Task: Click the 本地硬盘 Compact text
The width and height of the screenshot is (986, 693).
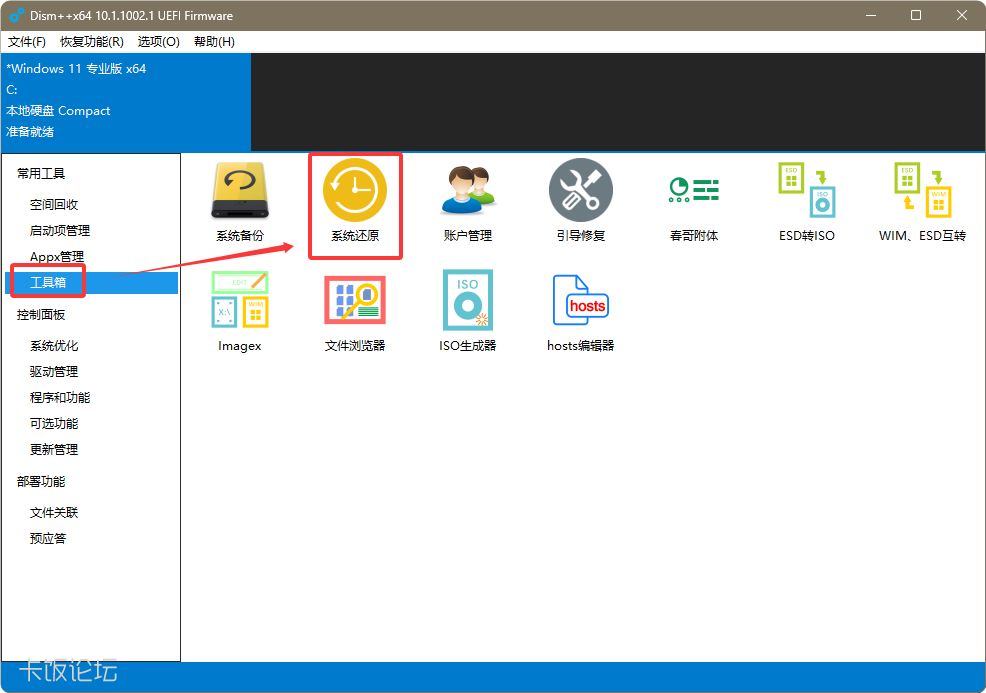Action: click(x=58, y=111)
